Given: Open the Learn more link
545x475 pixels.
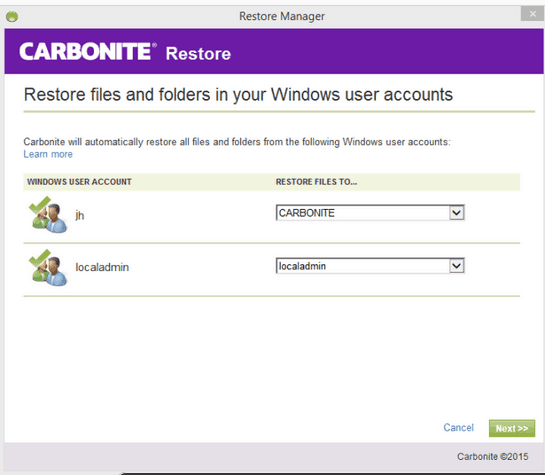Looking at the screenshot, I should click(48, 154).
